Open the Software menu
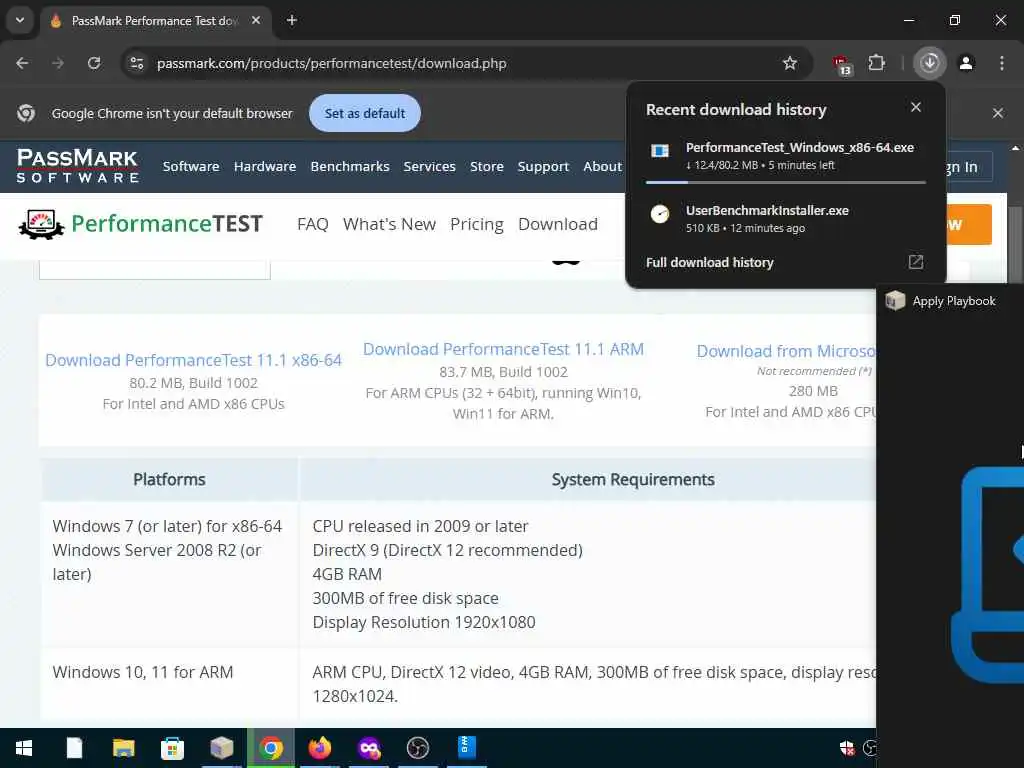 [191, 167]
